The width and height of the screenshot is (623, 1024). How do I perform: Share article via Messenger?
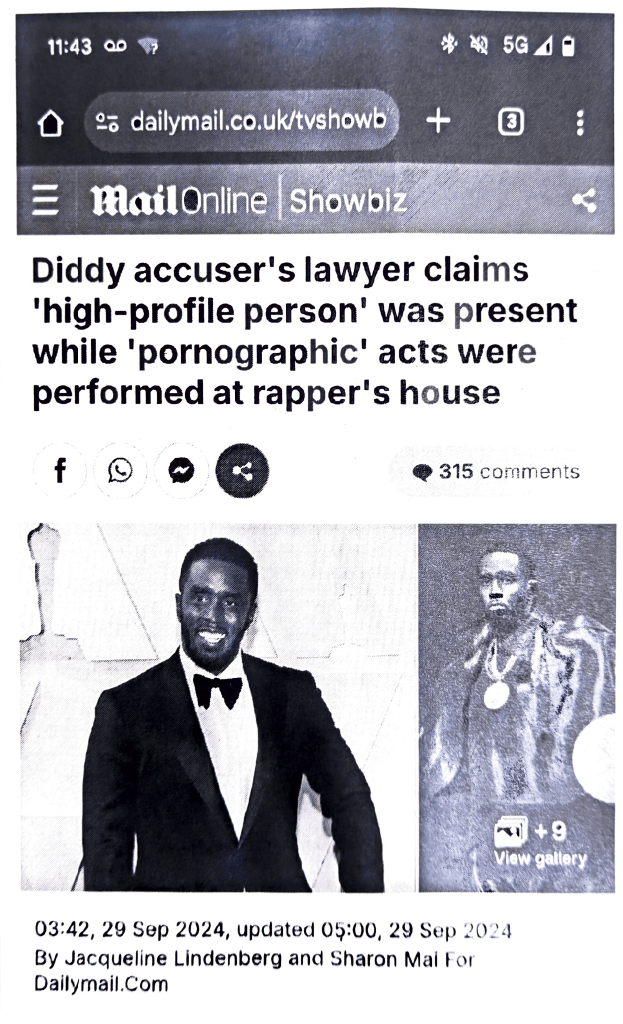pos(181,470)
